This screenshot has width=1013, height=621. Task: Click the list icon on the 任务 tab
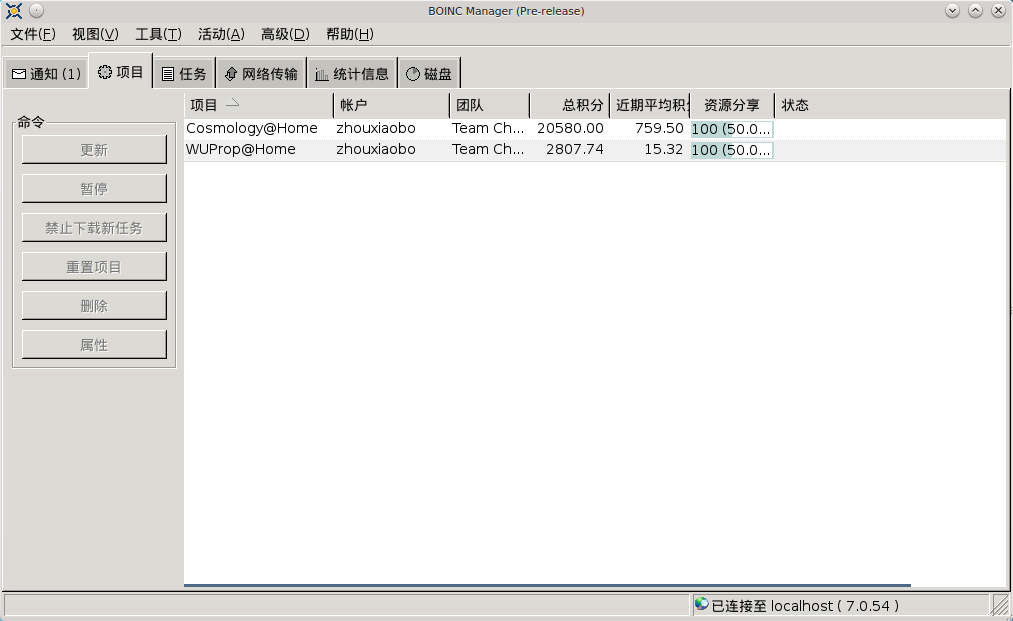[x=168, y=74]
